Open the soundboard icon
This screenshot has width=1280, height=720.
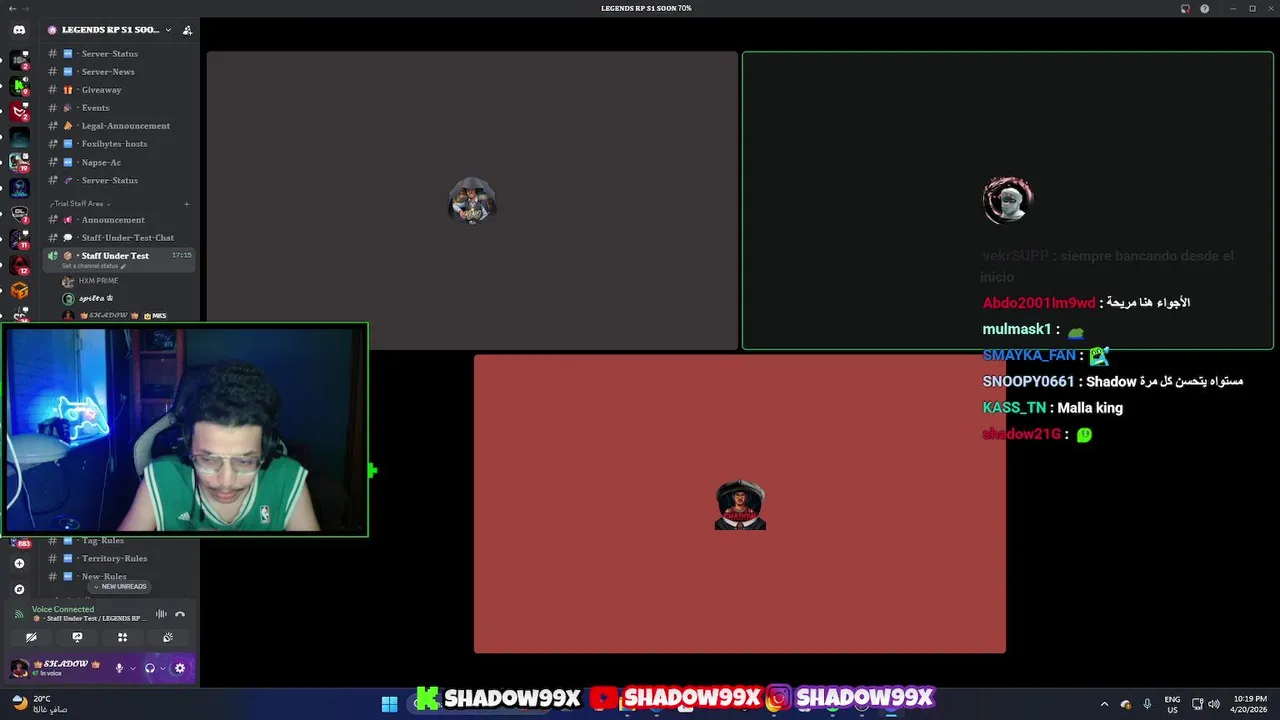pos(168,637)
